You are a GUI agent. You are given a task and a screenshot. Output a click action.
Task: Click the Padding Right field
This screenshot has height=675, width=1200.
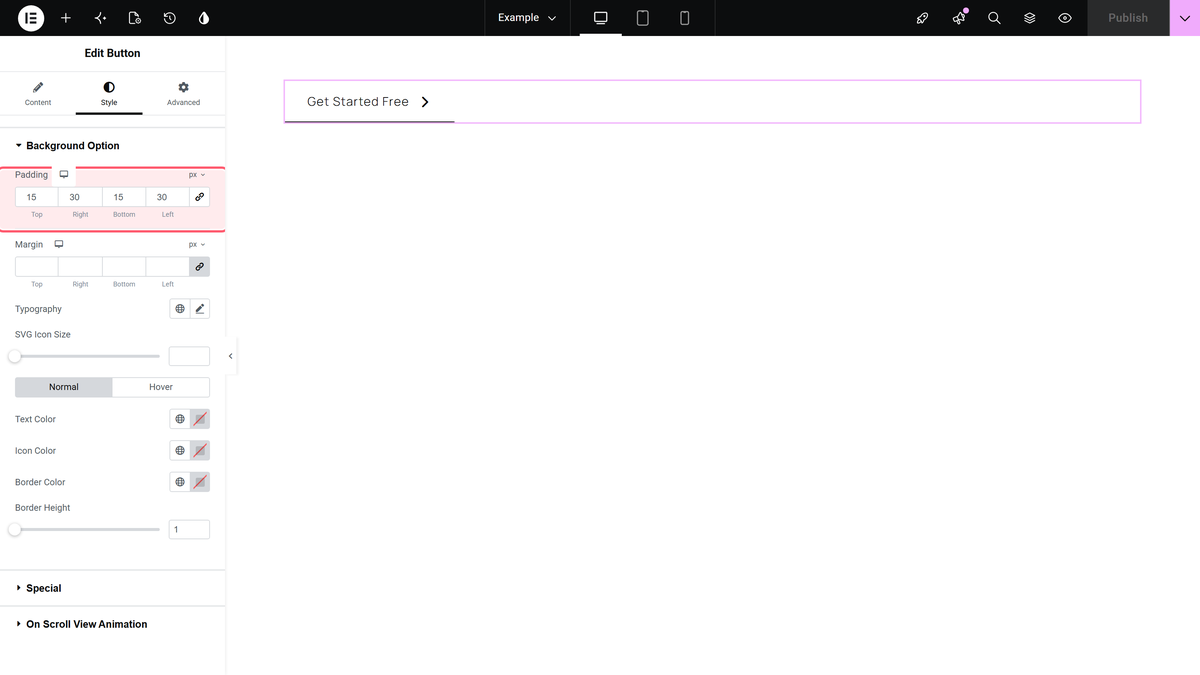(80, 197)
